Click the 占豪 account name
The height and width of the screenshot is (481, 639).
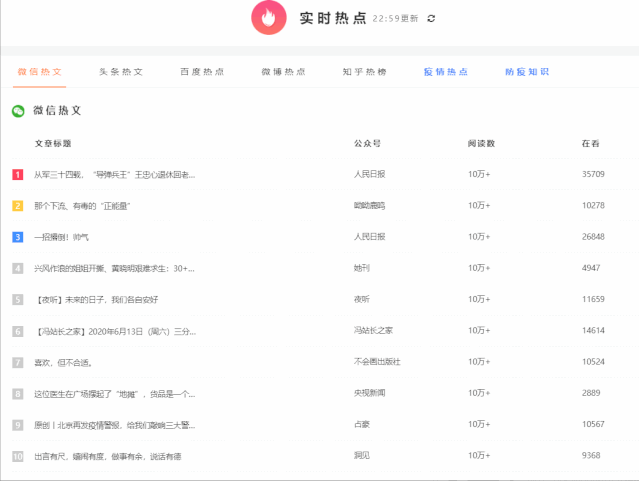click(x=362, y=424)
